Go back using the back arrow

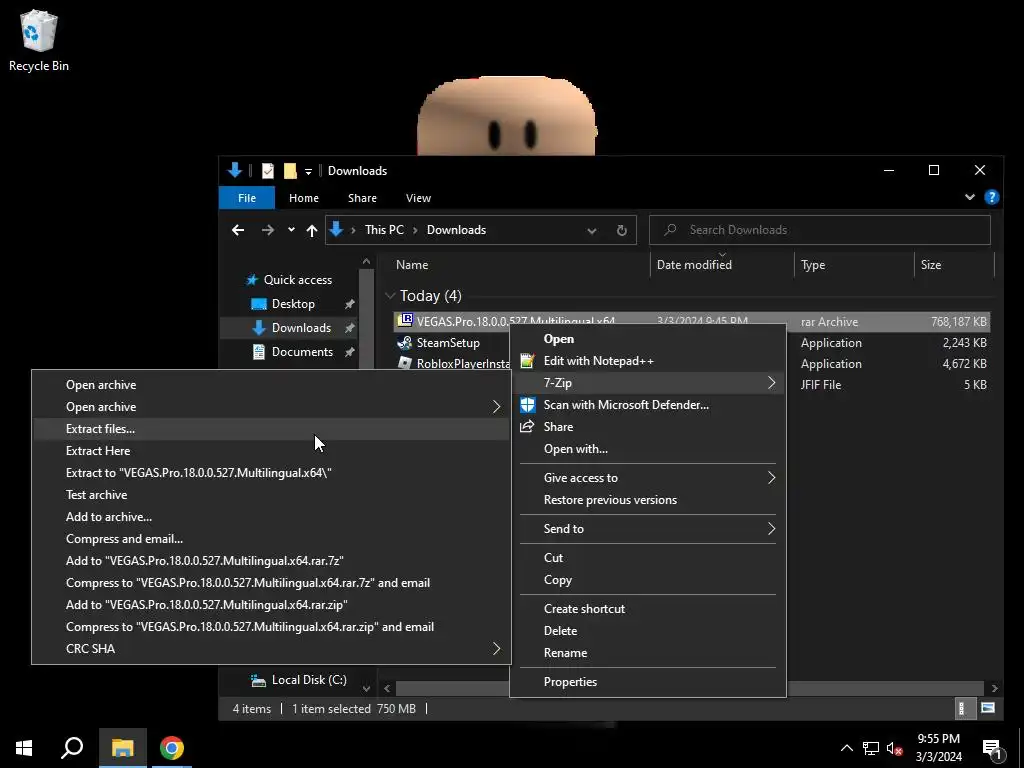click(x=238, y=230)
